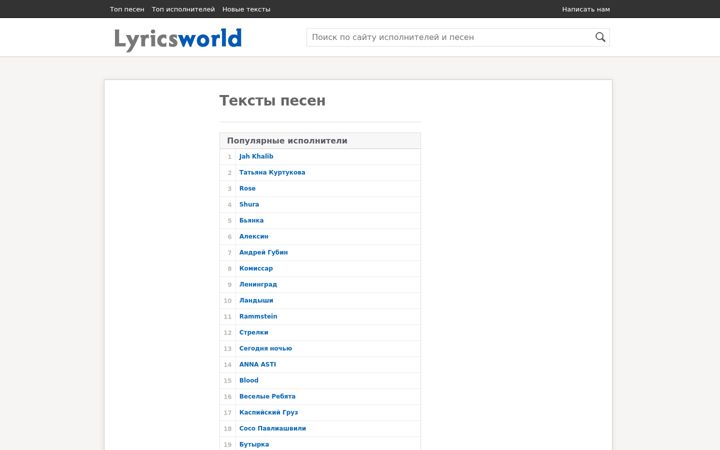Open the Lyricsworld logo homepage
Image resolution: width=720 pixels, height=450 pixels.
(x=178, y=39)
